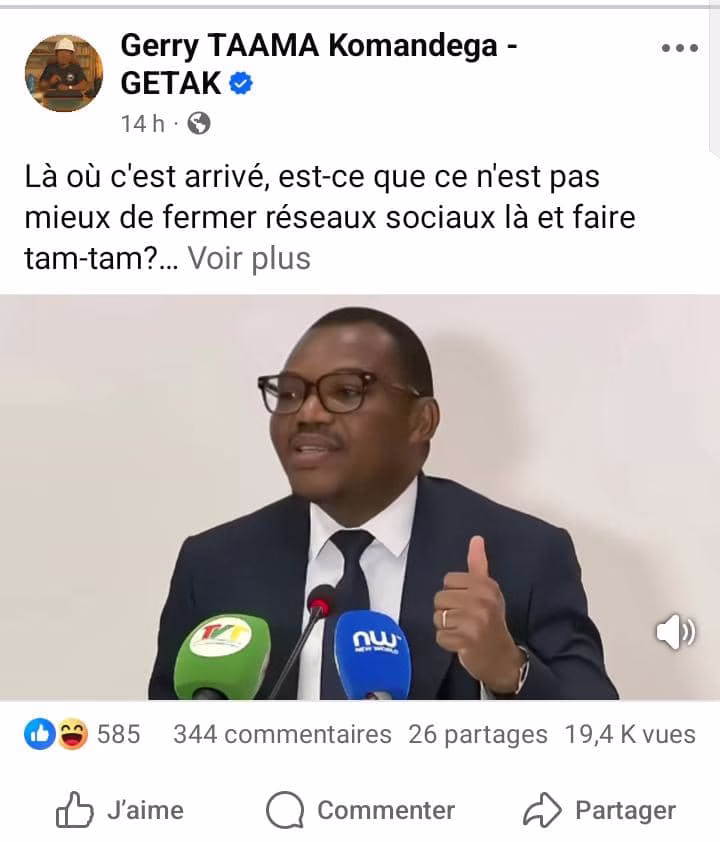Click the thumbs-up outline icon
This screenshot has width=720, height=842.
[75, 810]
